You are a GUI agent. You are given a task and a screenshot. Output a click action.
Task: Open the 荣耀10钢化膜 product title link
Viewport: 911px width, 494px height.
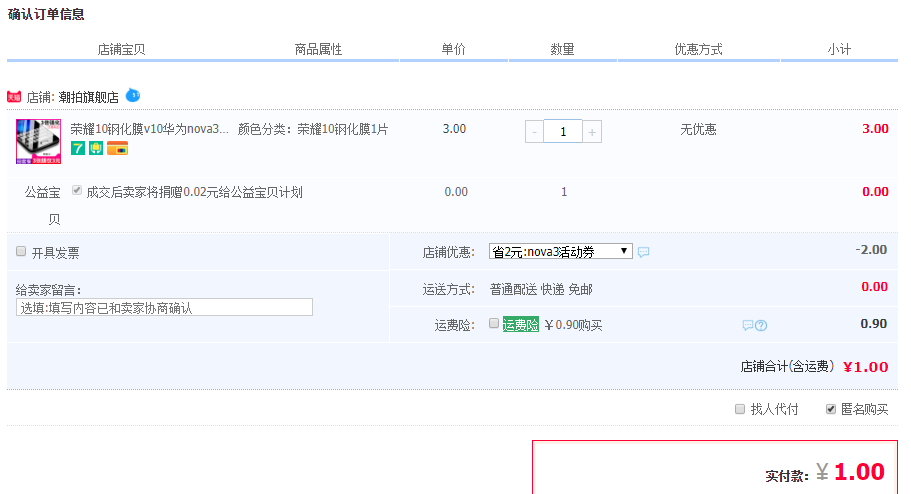(x=149, y=129)
